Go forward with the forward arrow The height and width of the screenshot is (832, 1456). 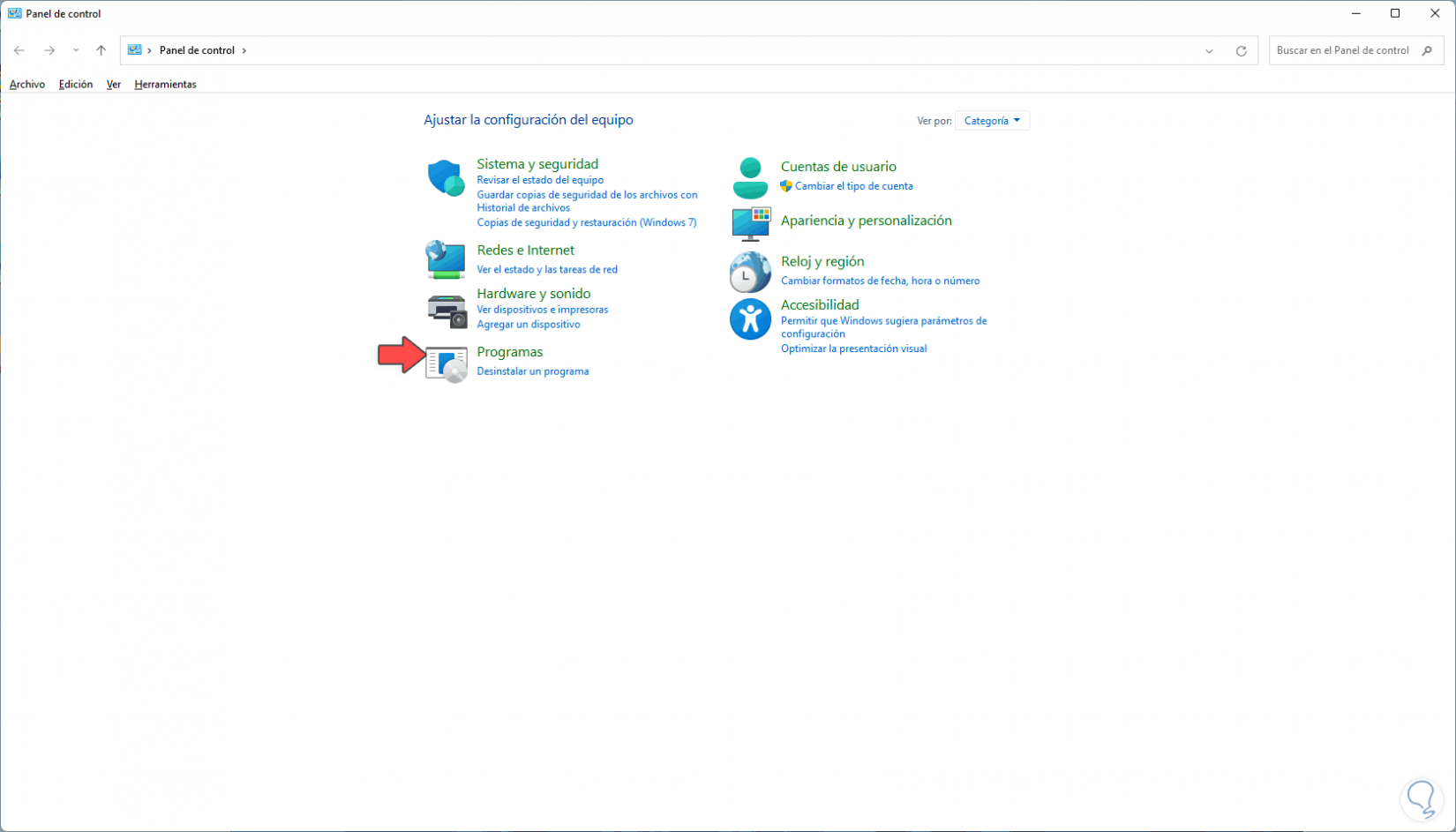[49, 50]
